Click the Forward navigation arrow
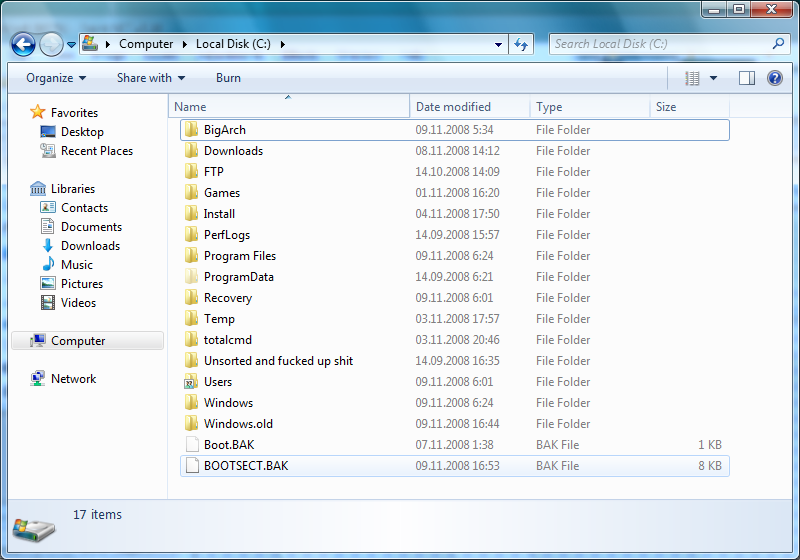The width and height of the screenshot is (800, 560). 52,44
